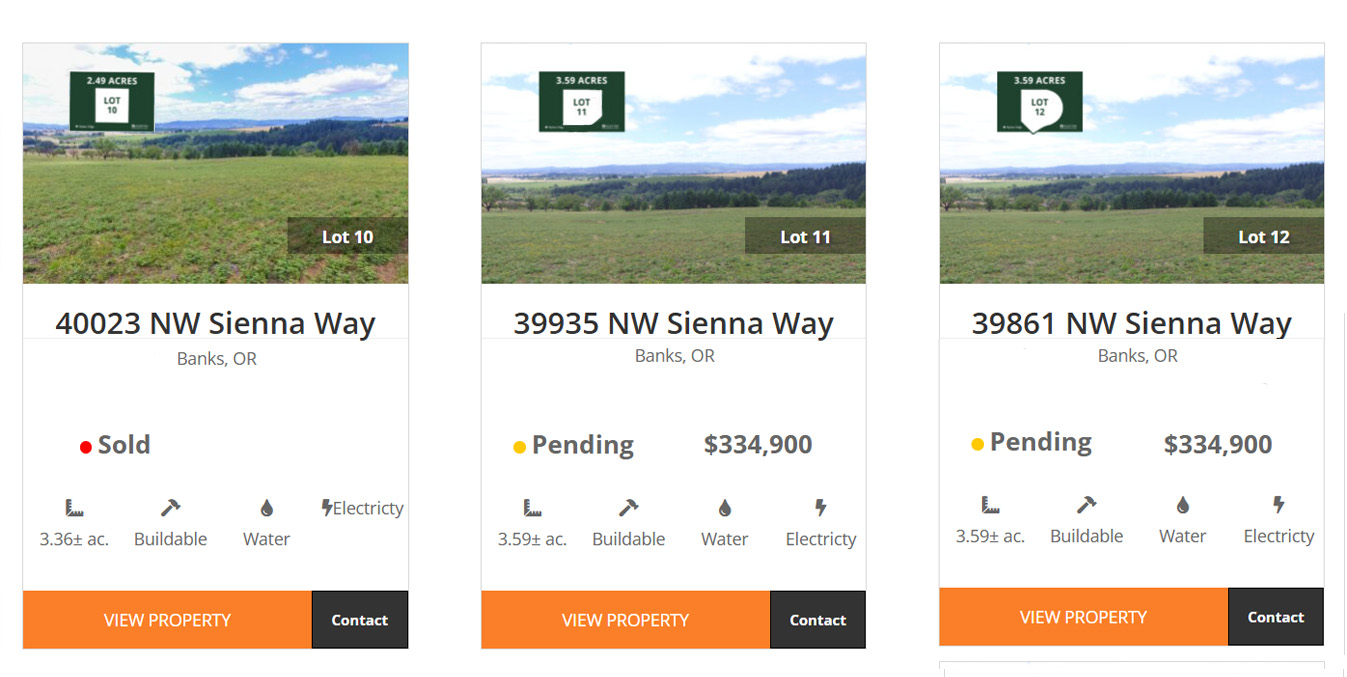Open View Property for 39935 NW Sienna Way
1347x677 pixels.
[625, 620]
